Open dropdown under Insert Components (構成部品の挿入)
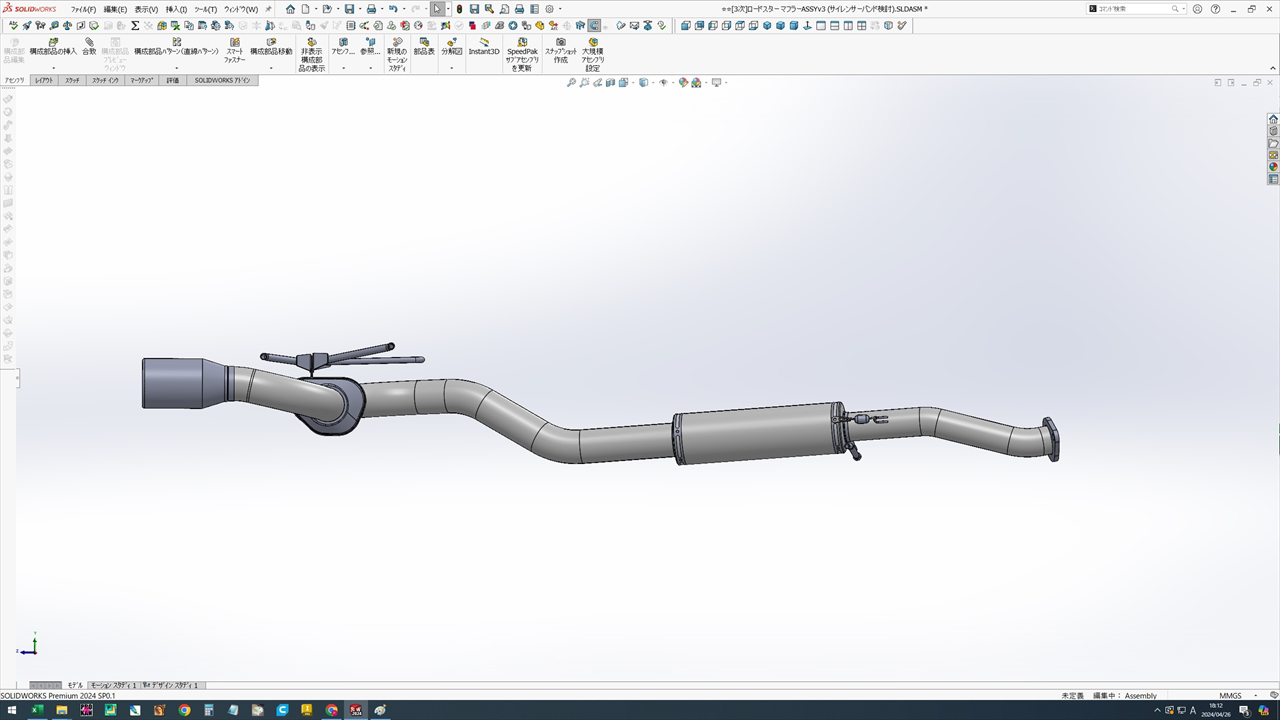The image size is (1280, 720). coord(53,68)
